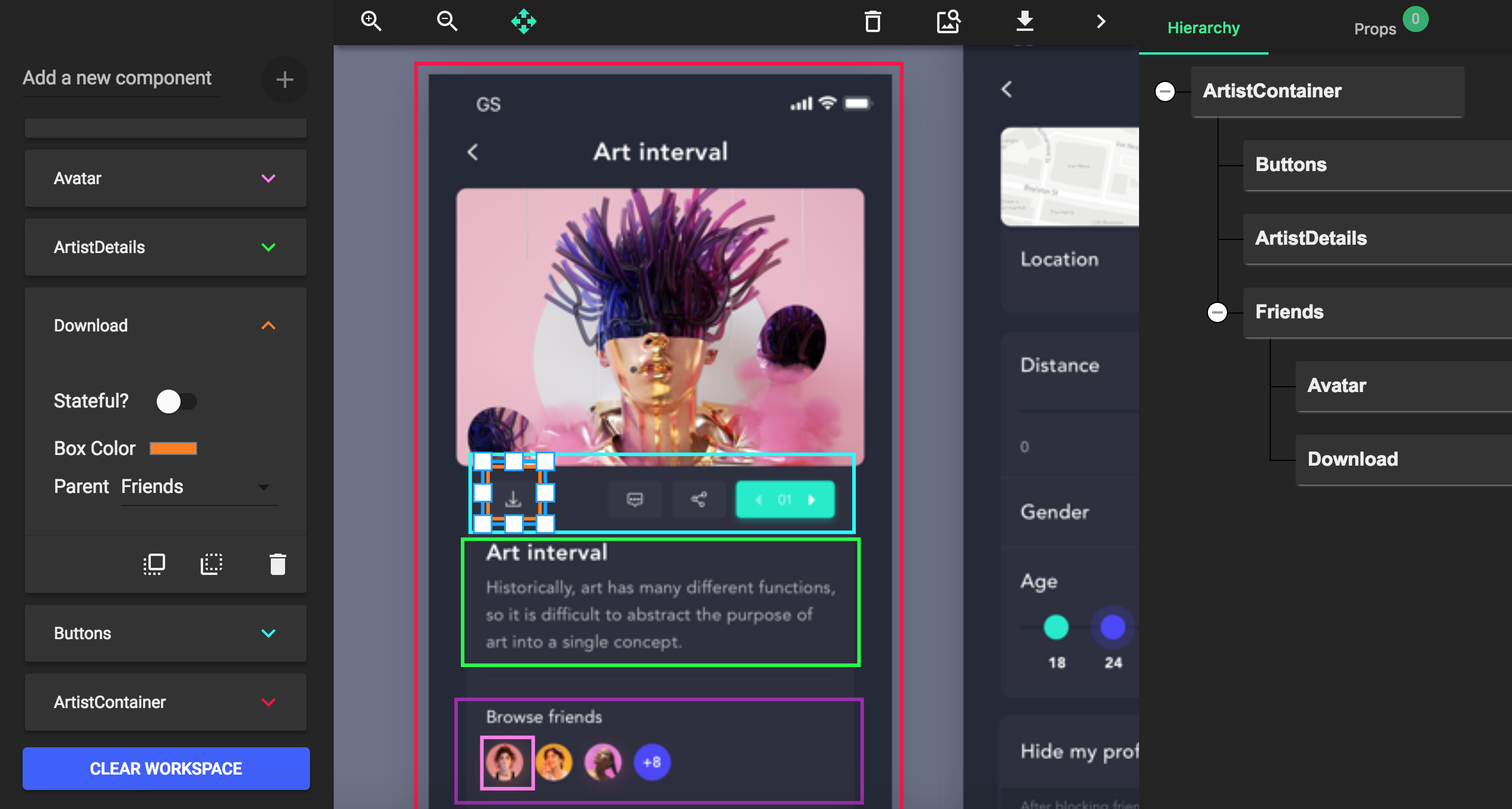This screenshot has width=1512, height=809.
Task: Open the orange Box Color swatch
Action: [173, 448]
